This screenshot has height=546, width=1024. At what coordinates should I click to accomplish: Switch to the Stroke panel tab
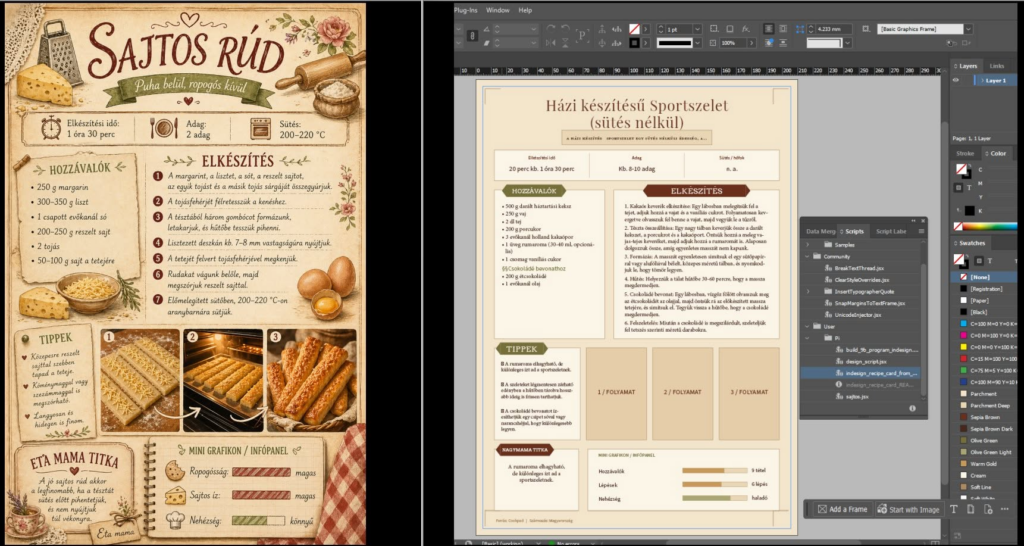click(965, 153)
